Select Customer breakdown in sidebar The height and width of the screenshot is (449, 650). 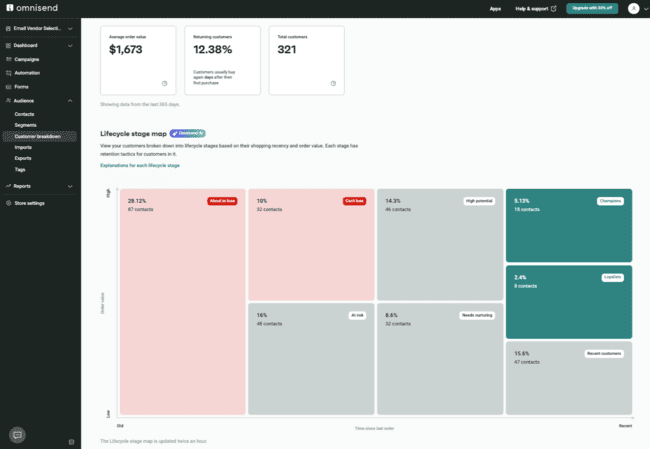[40, 136]
